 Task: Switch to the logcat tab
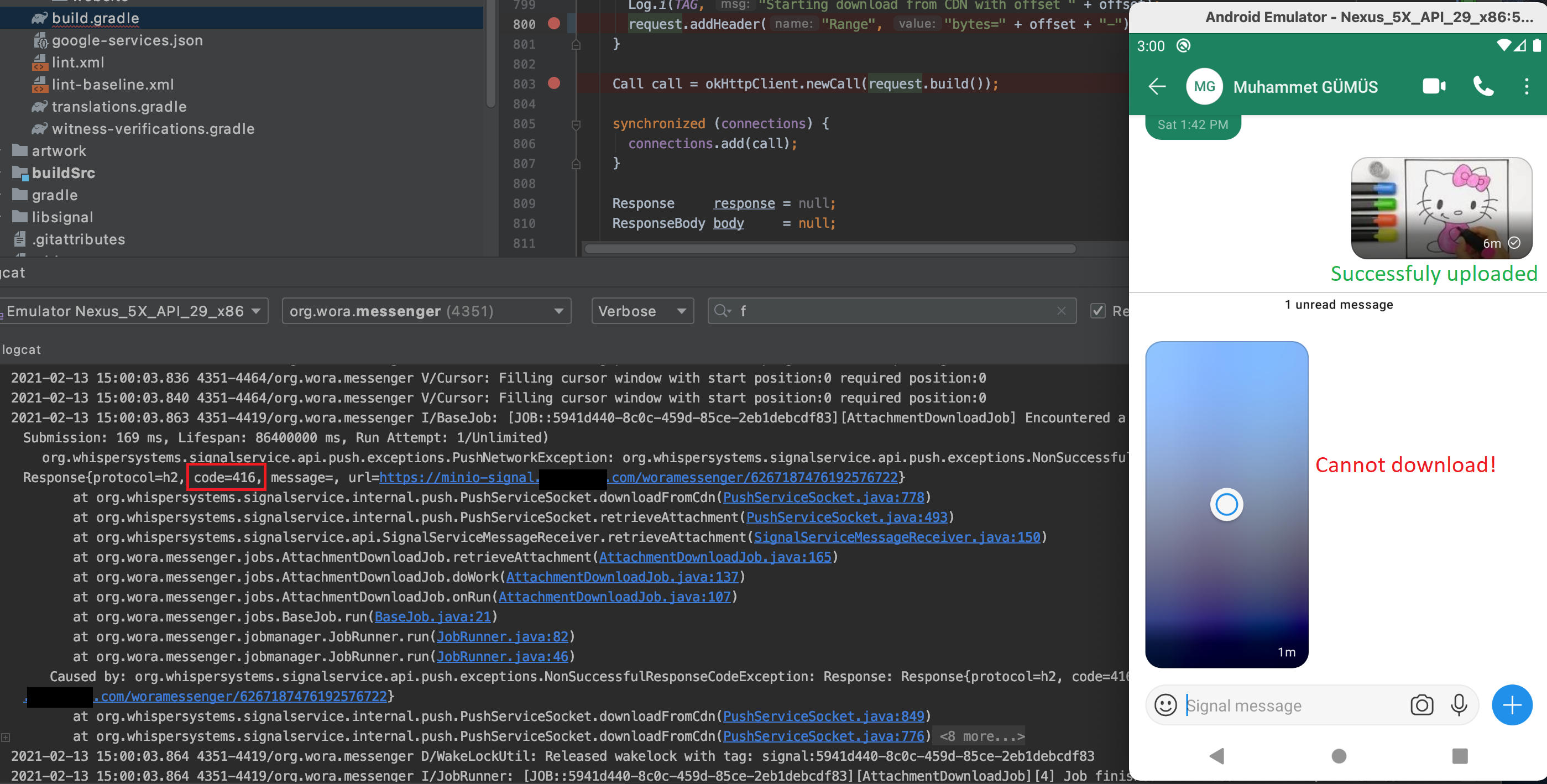click(x=22, y=349)
